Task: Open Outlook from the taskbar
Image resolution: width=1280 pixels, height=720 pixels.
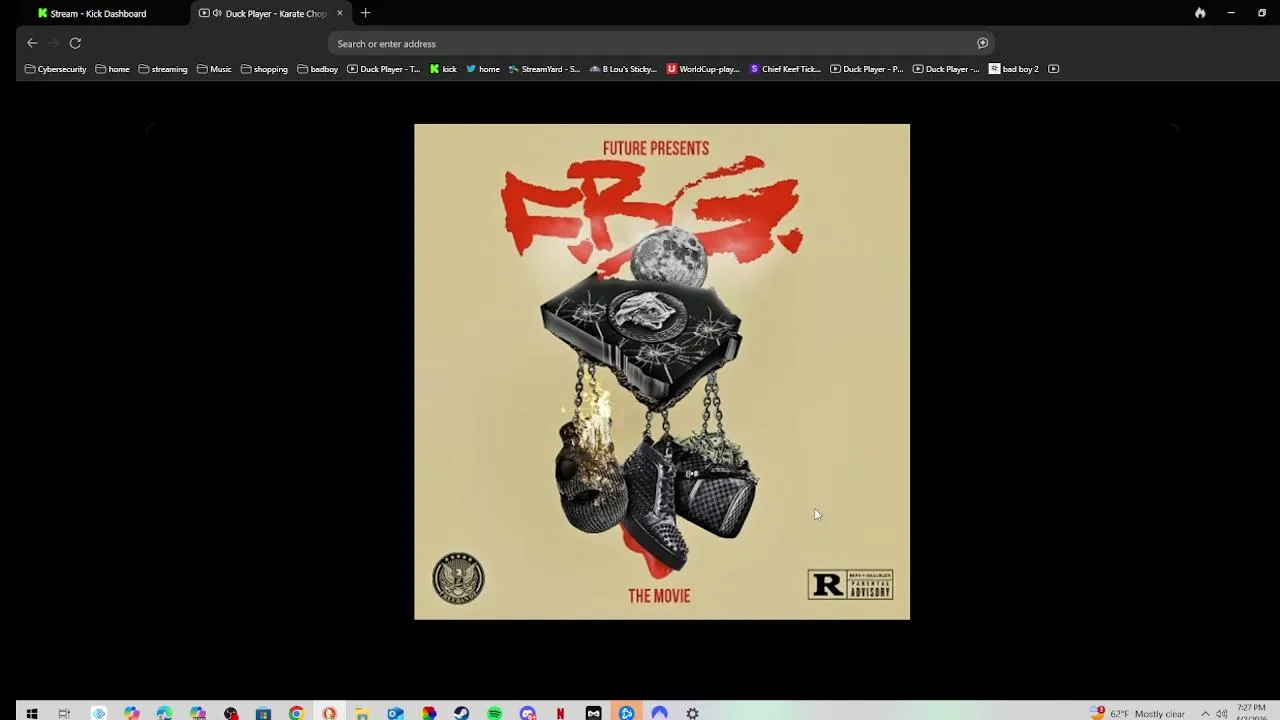Action: point(395,713)
